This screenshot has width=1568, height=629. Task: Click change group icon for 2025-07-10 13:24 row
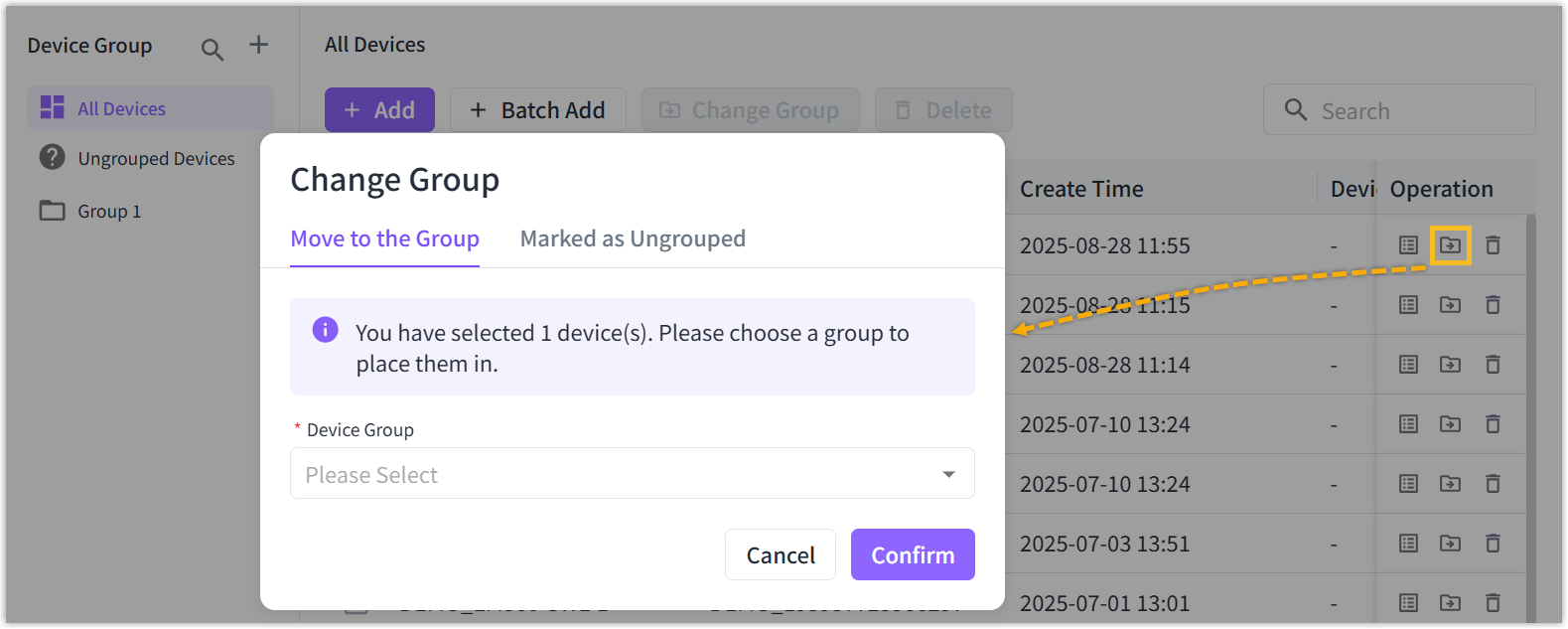click(1450, 424)
